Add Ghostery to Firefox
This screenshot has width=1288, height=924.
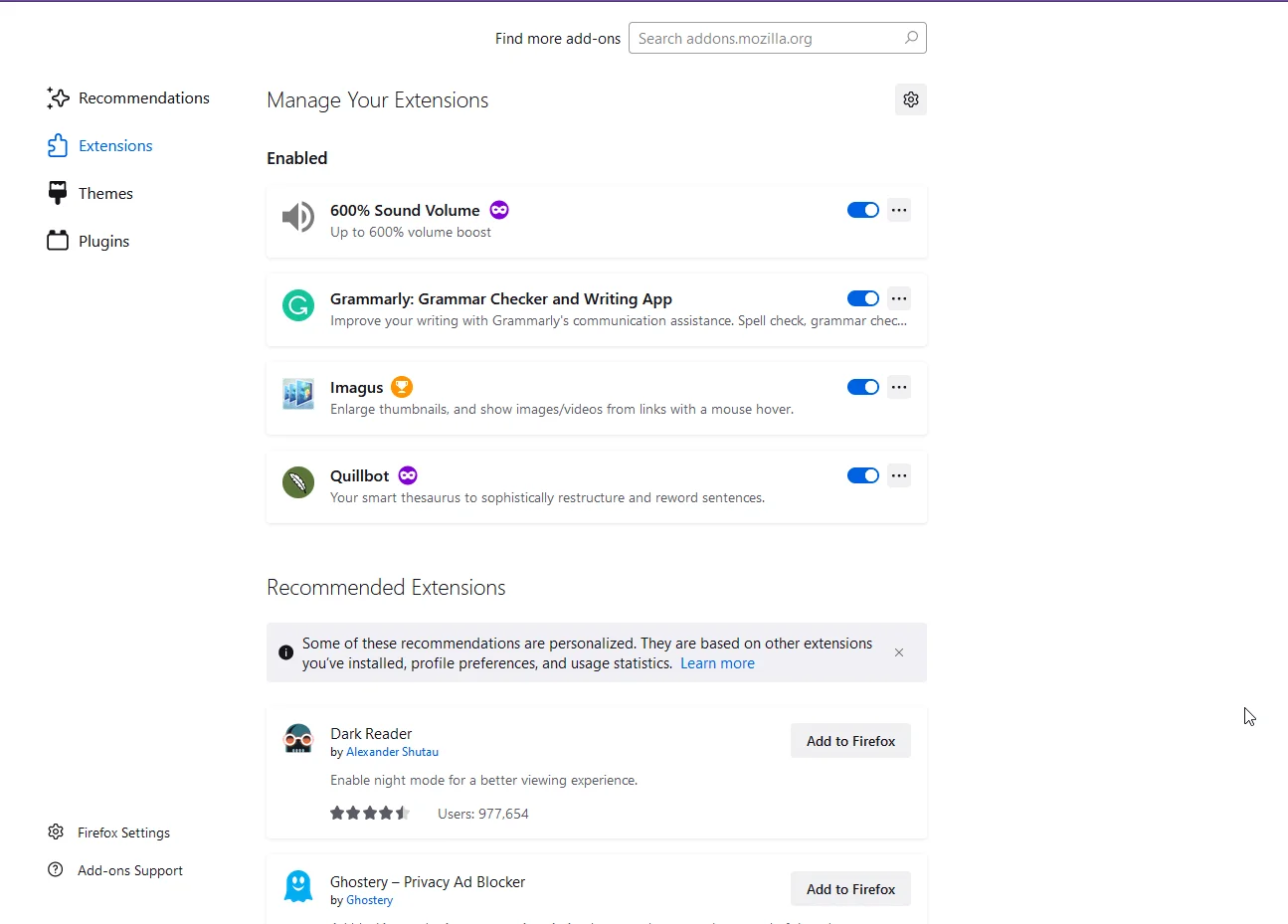850,889
